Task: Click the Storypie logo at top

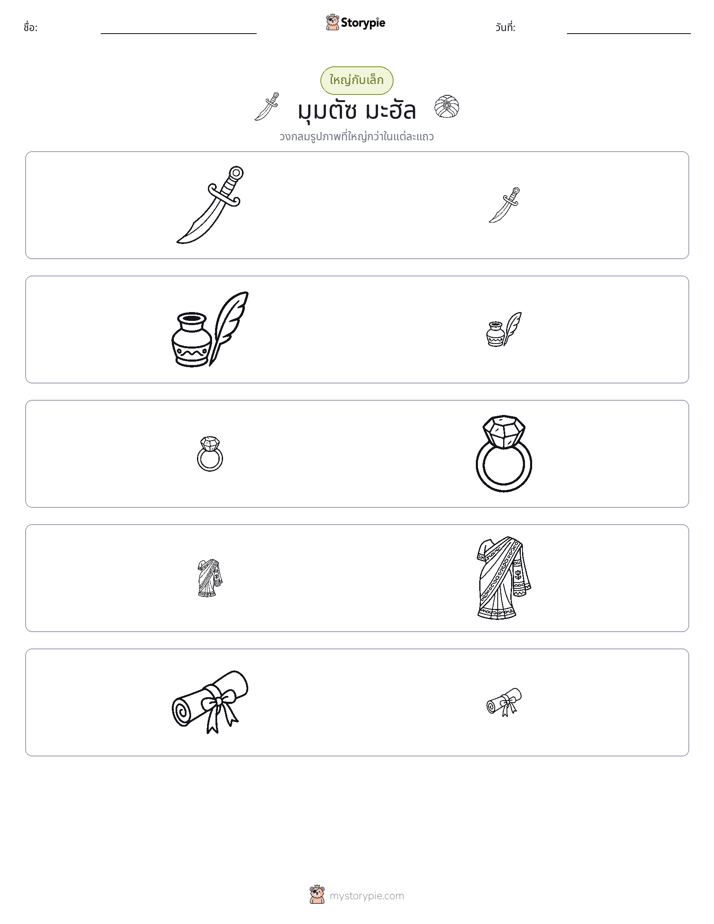Action: pos(356,22)
